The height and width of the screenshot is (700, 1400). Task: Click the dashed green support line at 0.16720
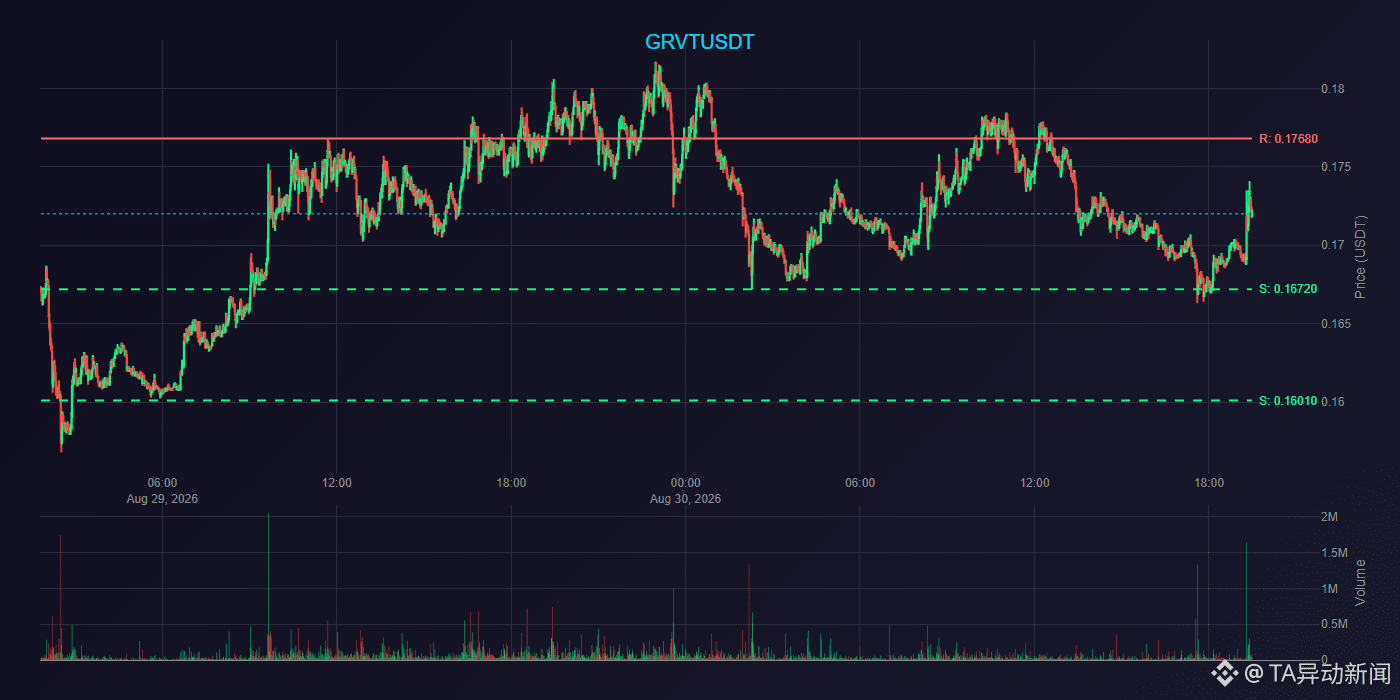point(645,289)
